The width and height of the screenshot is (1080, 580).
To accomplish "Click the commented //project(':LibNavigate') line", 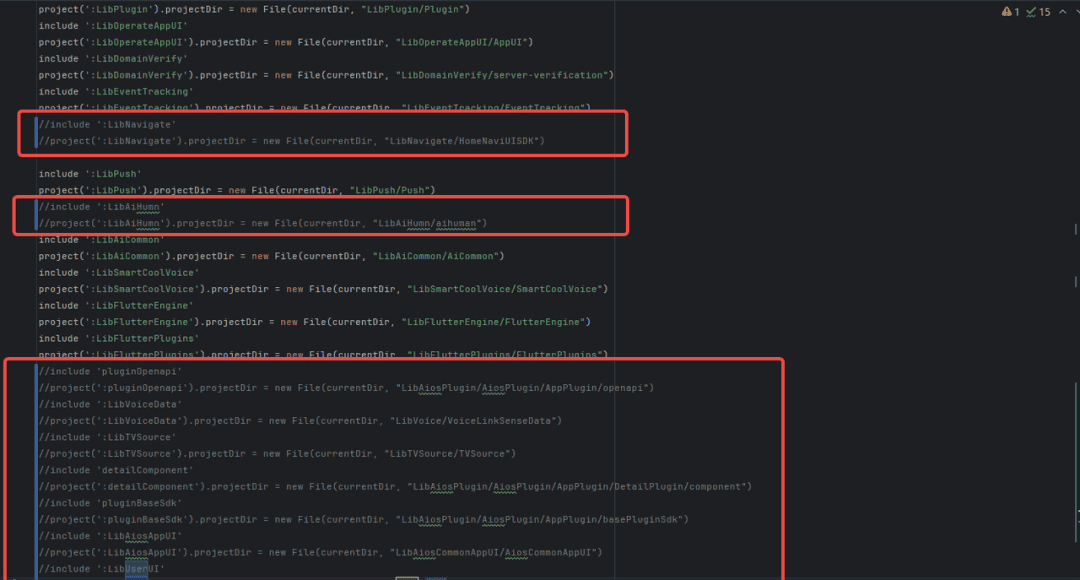I will click(291, 141).
